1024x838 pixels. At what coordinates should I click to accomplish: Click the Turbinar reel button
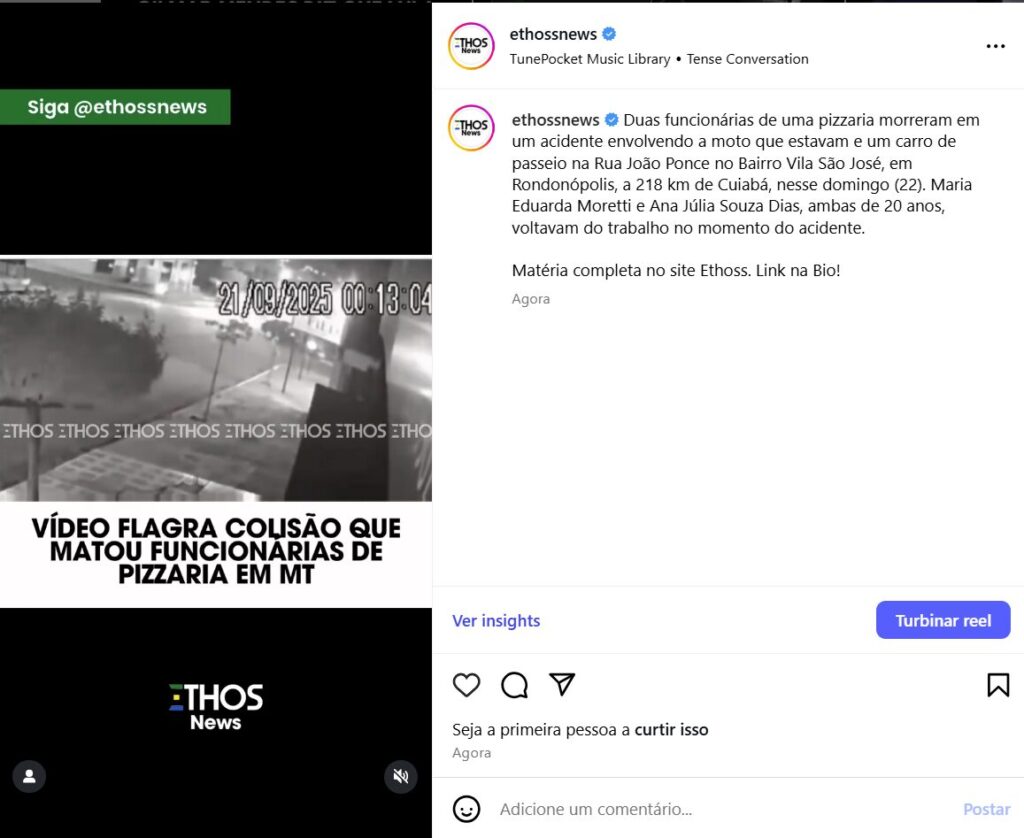(943, 620)
